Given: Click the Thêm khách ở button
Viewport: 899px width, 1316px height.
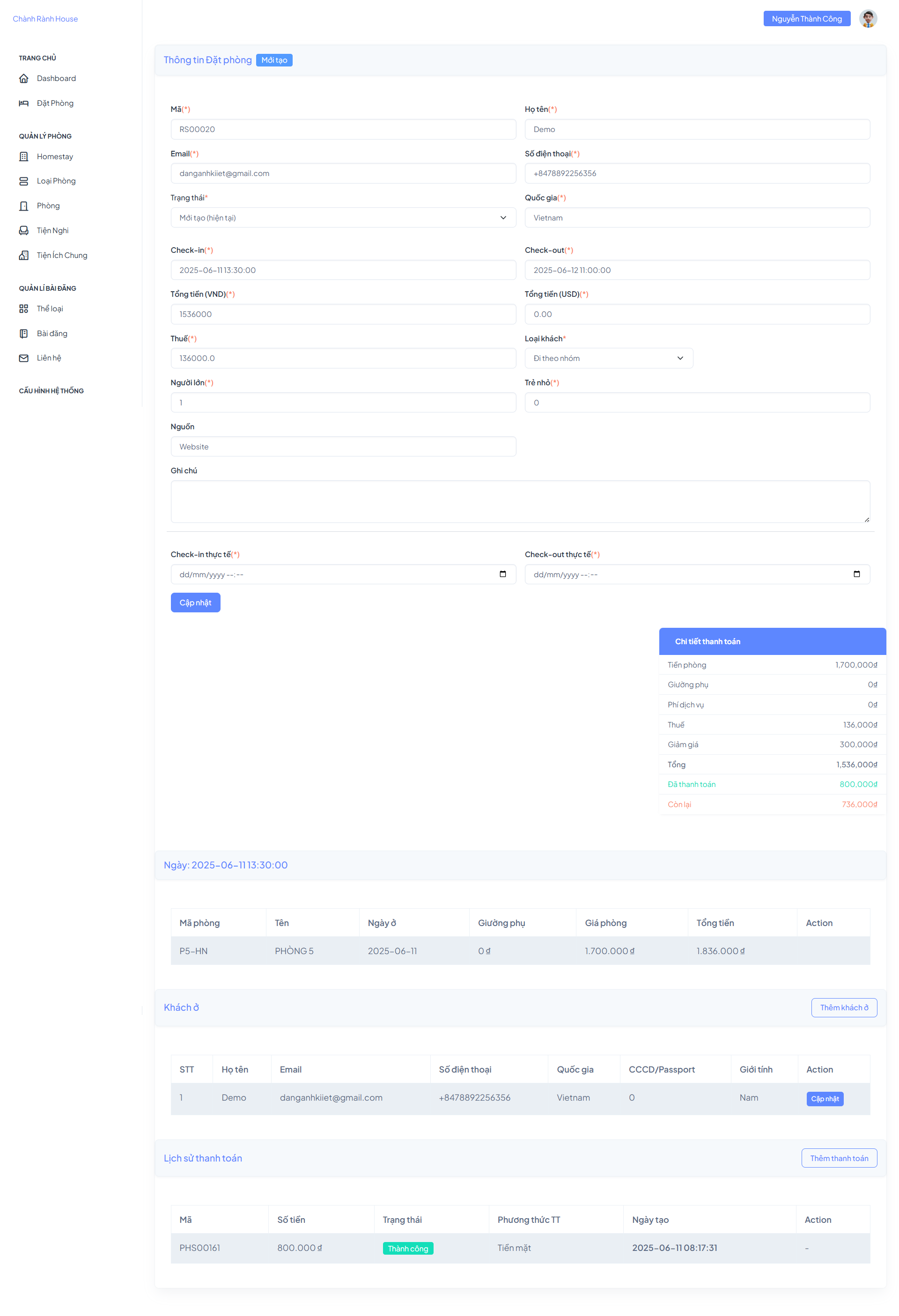Looking at the screenshot, I should (x=845, y=1008).
